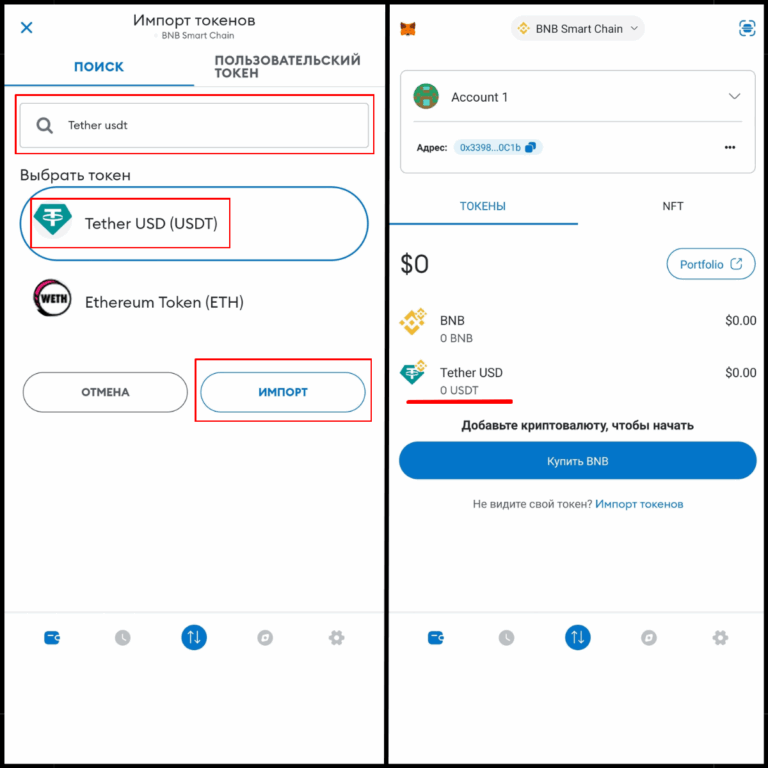Open account options three-dot menu
The height and width of the screenshot is (768, 768).
pyautogui.click(x=730, y=147)
